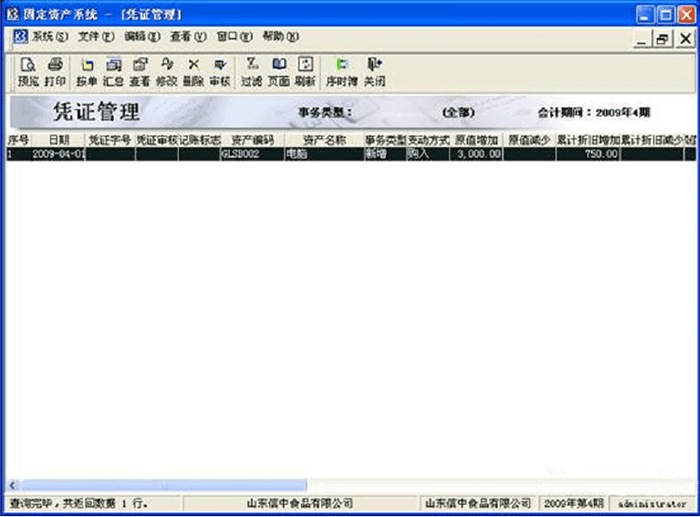Click the 累计折旧增加 column header

[x=588, y=140]
